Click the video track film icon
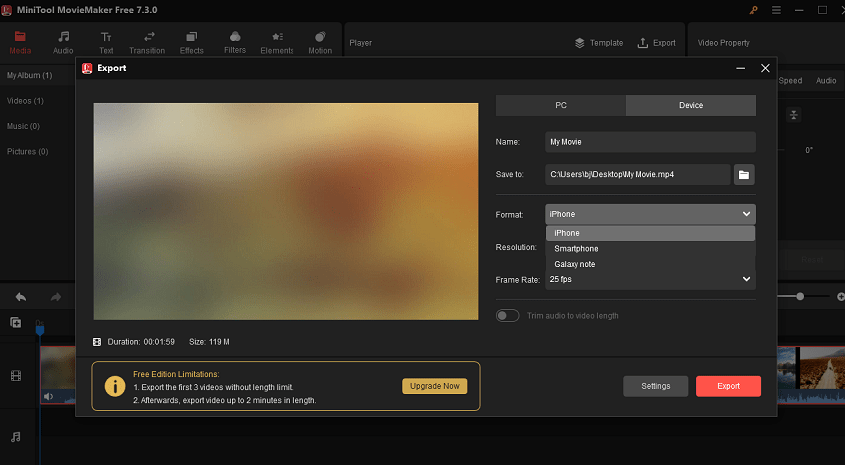Image resolution: width=845 pixels, height=465 pixels. (x=16, y=376)
